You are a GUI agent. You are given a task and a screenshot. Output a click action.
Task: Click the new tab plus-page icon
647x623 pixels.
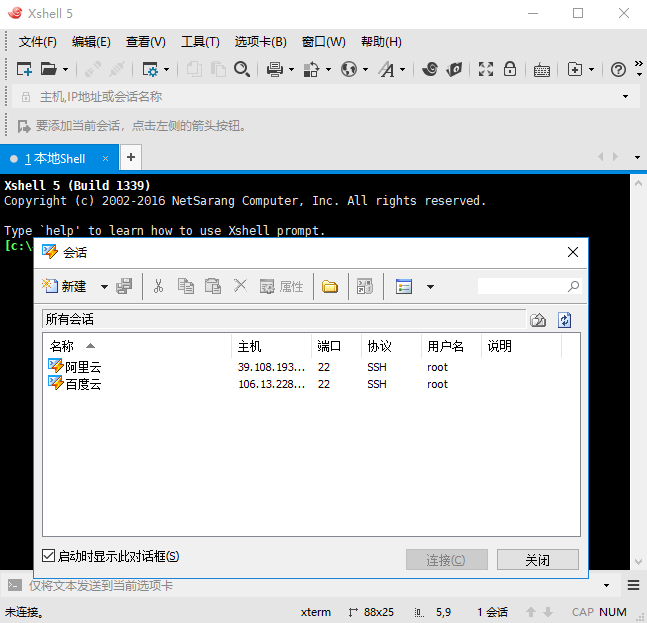coord(575,69)
